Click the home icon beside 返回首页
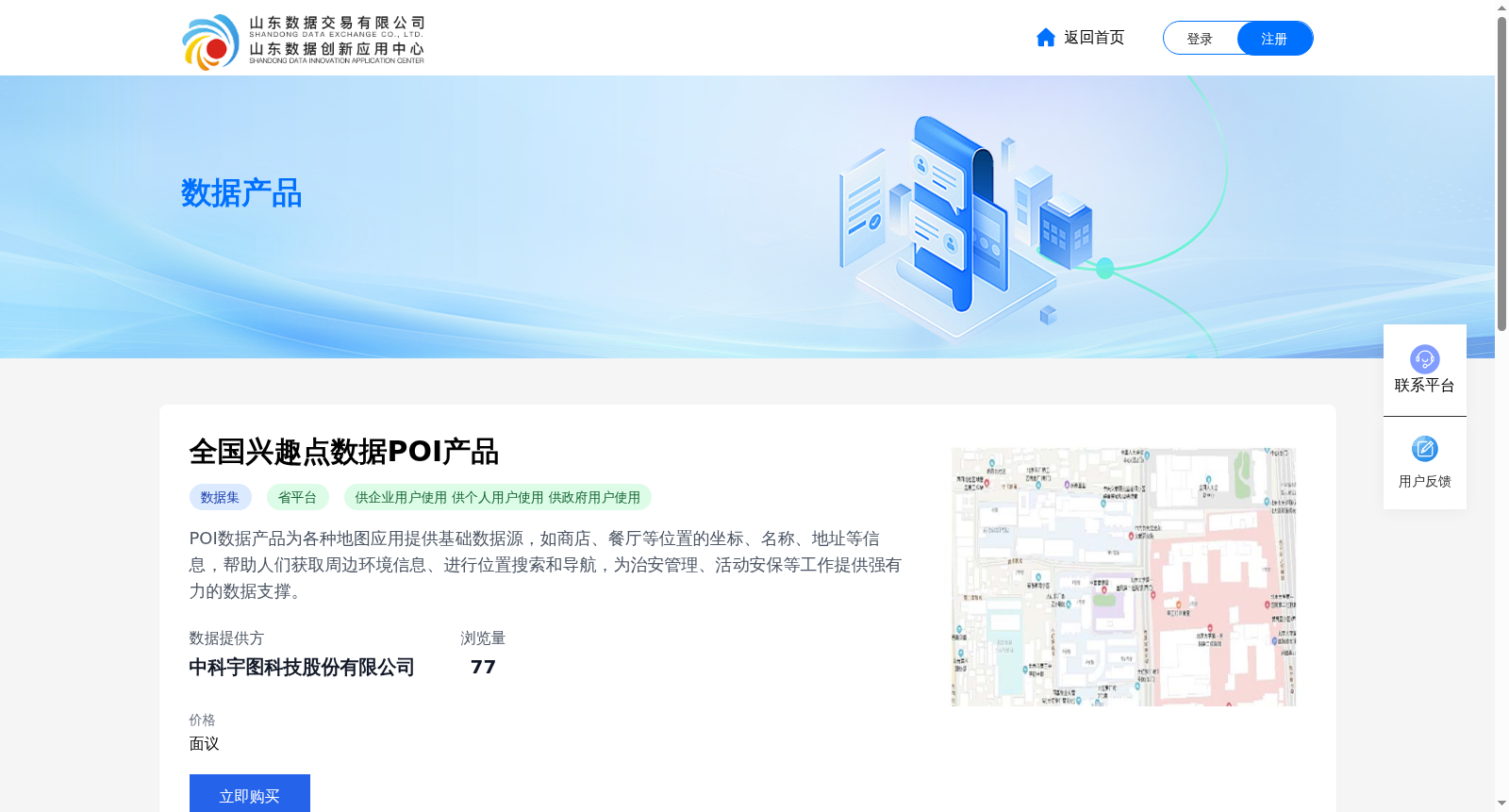 pos(1045,38)
